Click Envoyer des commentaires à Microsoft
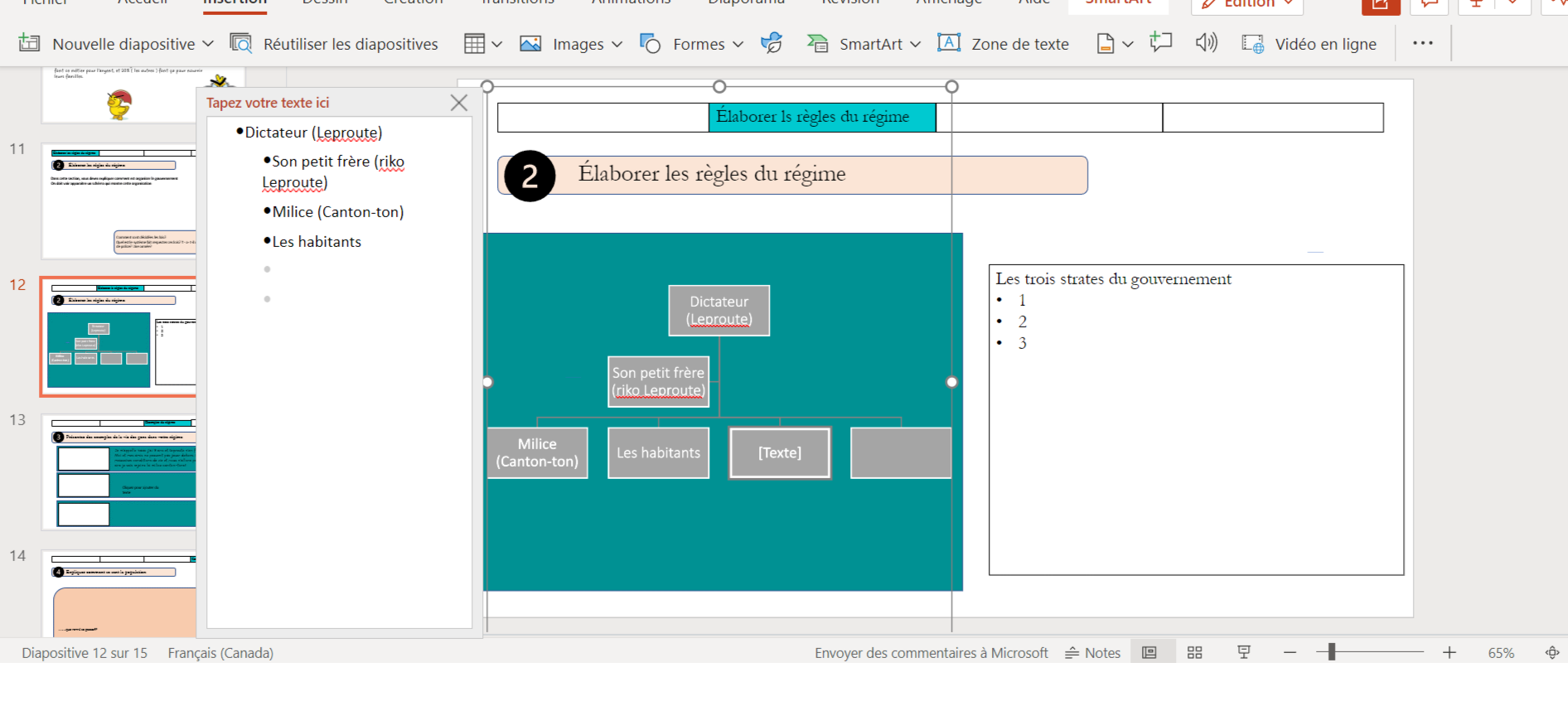 point(931,653)
